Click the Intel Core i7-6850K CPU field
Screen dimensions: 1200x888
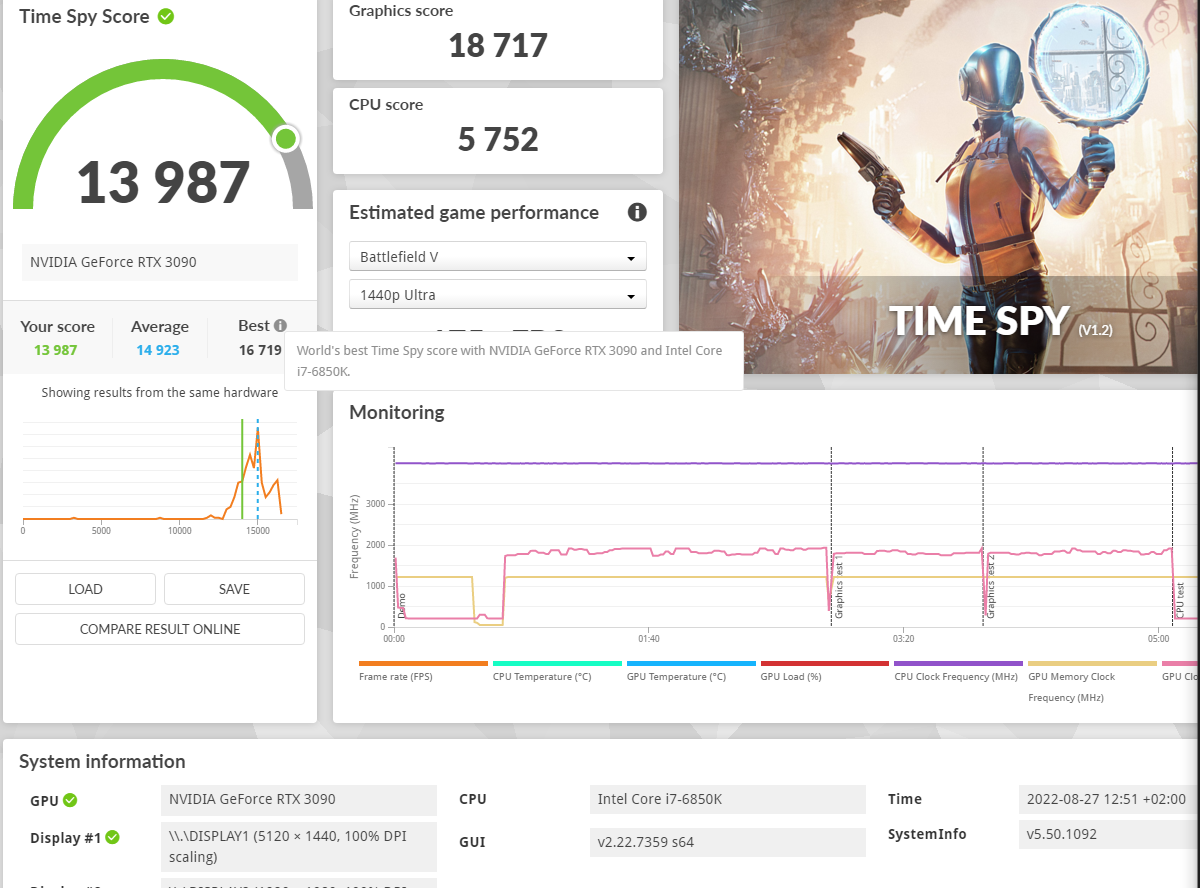pos(728,800)
